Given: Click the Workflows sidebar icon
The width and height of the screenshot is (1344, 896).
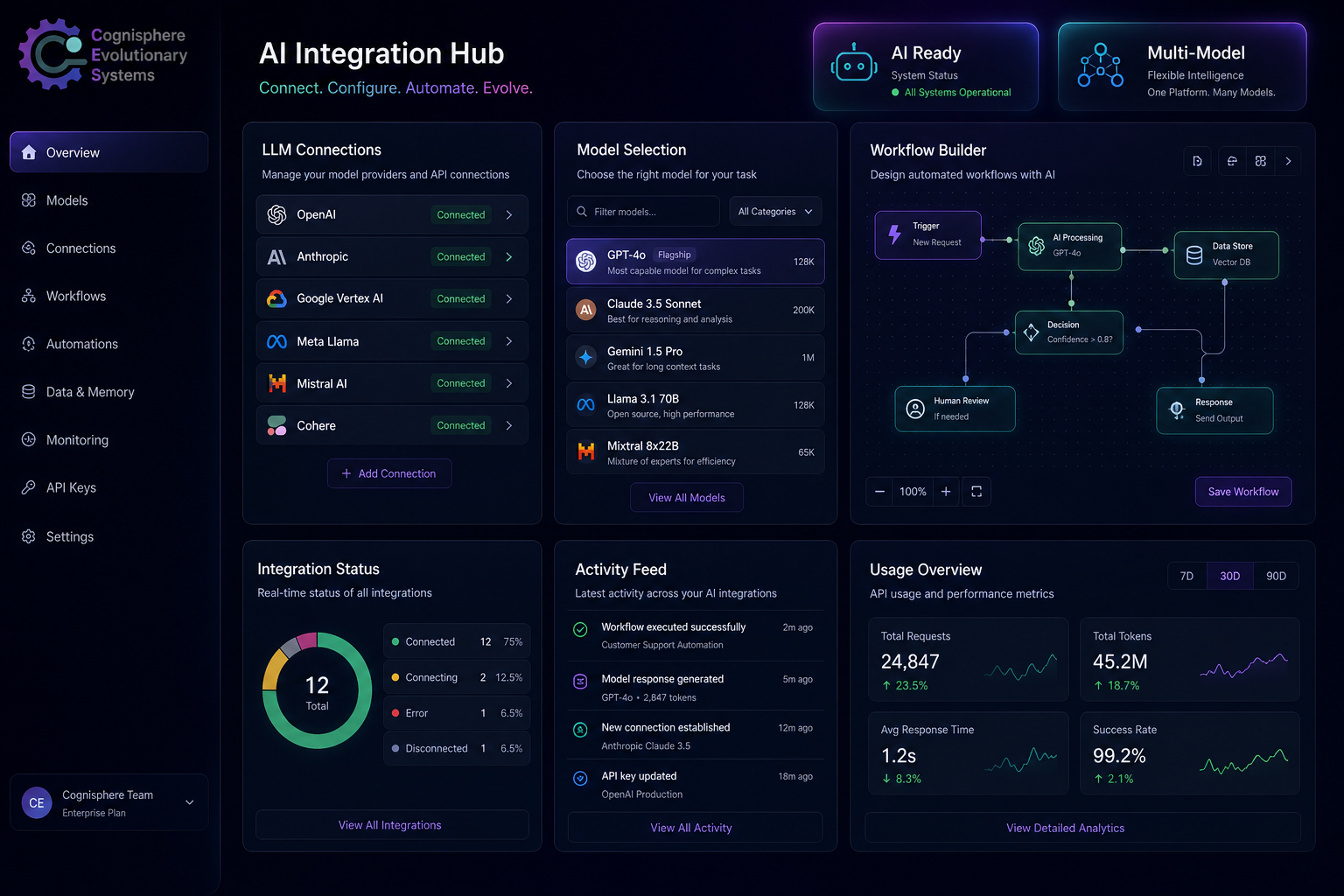Looking at the screenshot, I should (29, 296).
